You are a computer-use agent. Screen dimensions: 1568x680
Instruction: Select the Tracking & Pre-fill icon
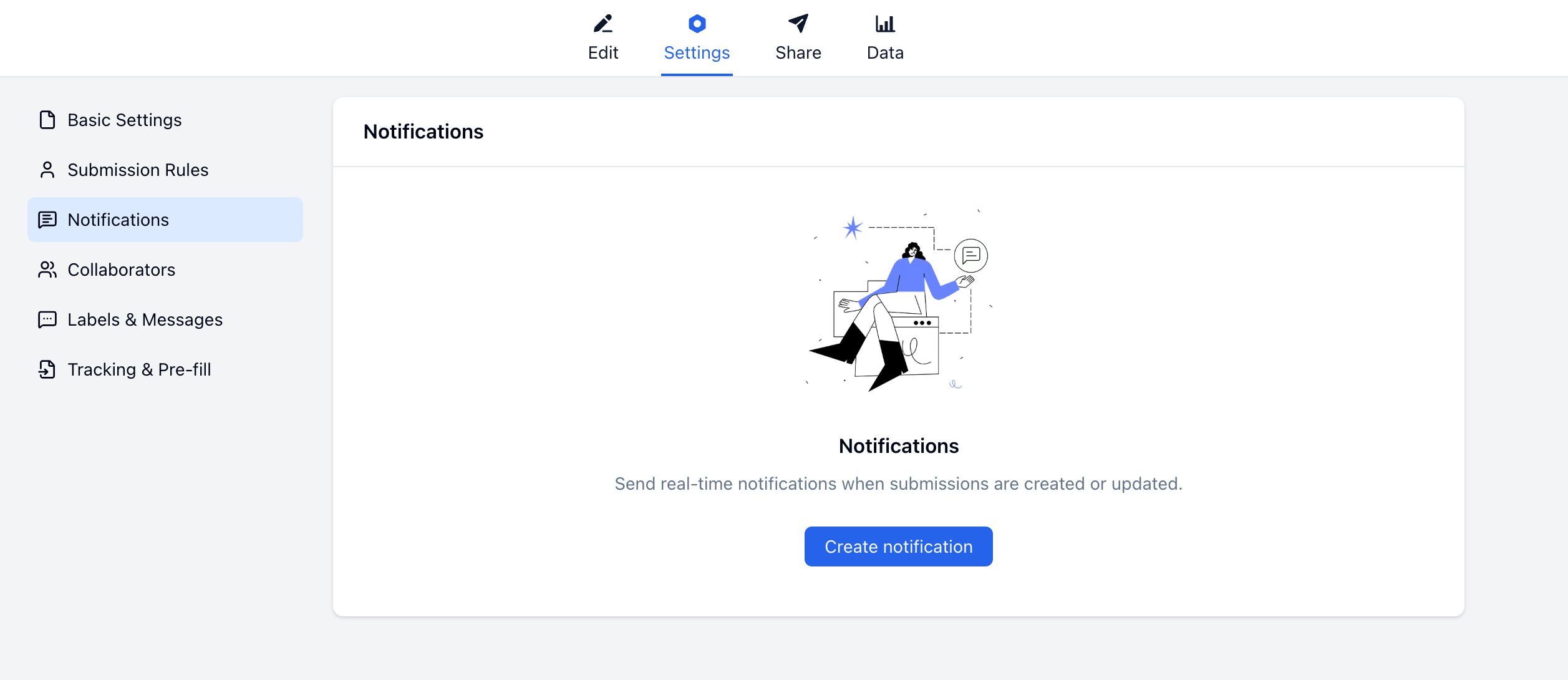click(x=47, y=369)
